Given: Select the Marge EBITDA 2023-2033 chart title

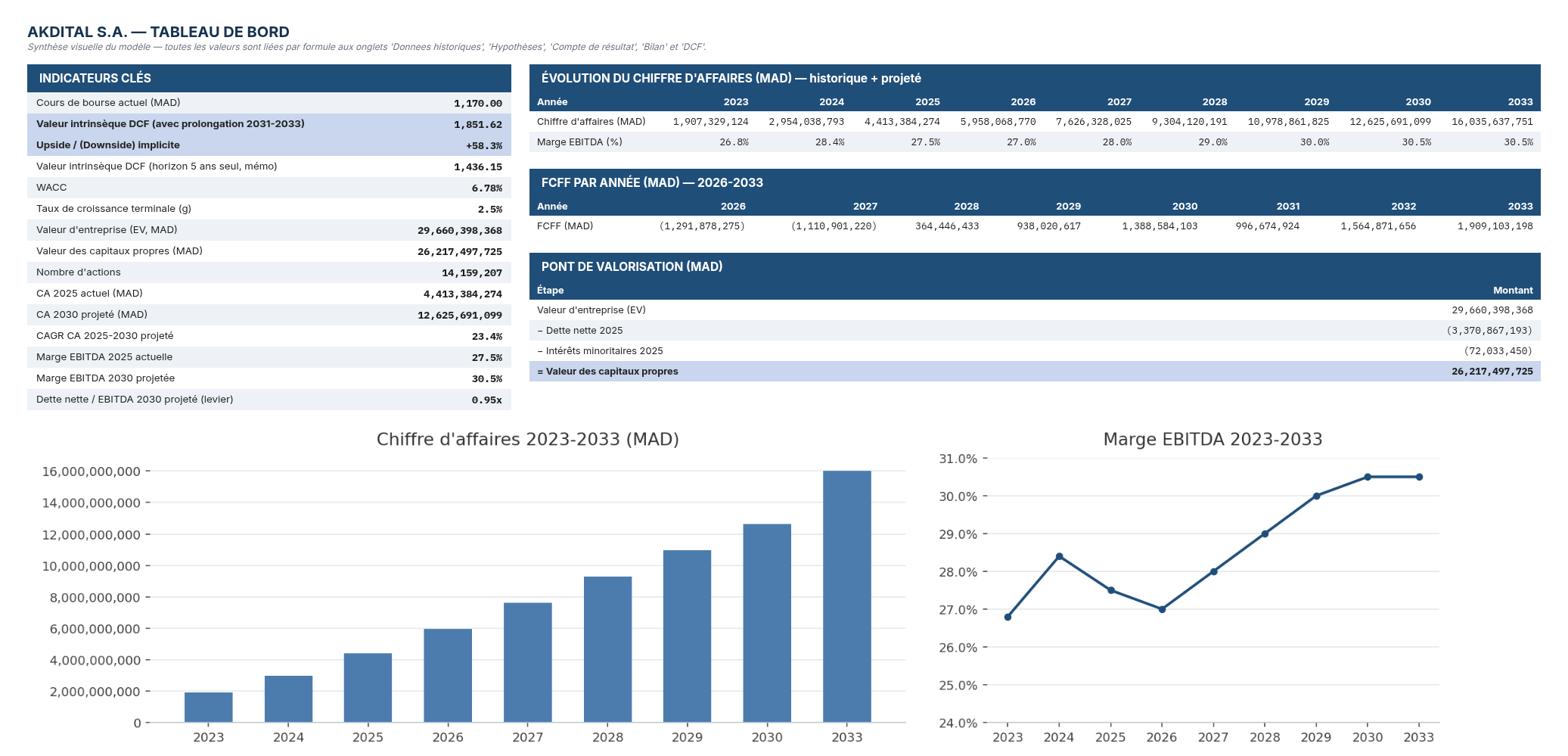Looking at the screenshot, I should point(1212,440).
